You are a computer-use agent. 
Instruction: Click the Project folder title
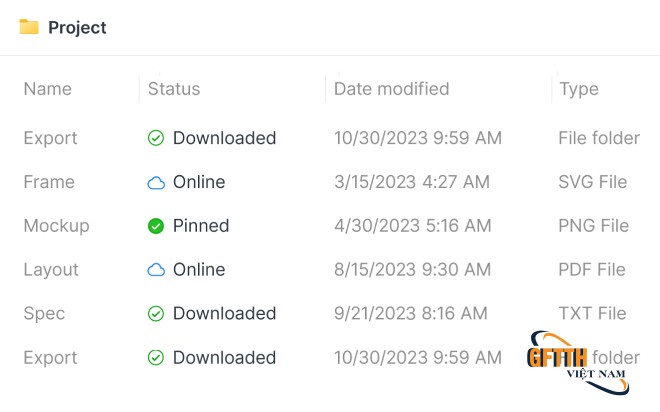tap(77, 28)
